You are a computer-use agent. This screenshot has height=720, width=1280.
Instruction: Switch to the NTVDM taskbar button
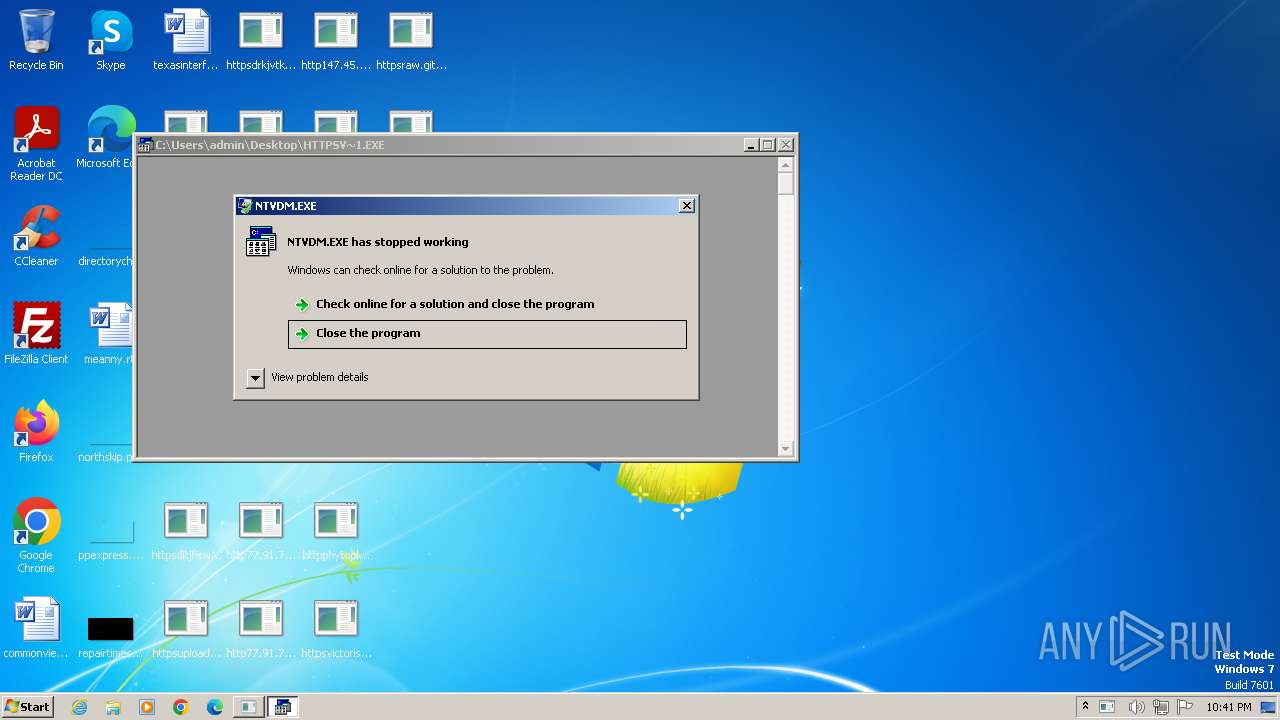coord(282,707)
